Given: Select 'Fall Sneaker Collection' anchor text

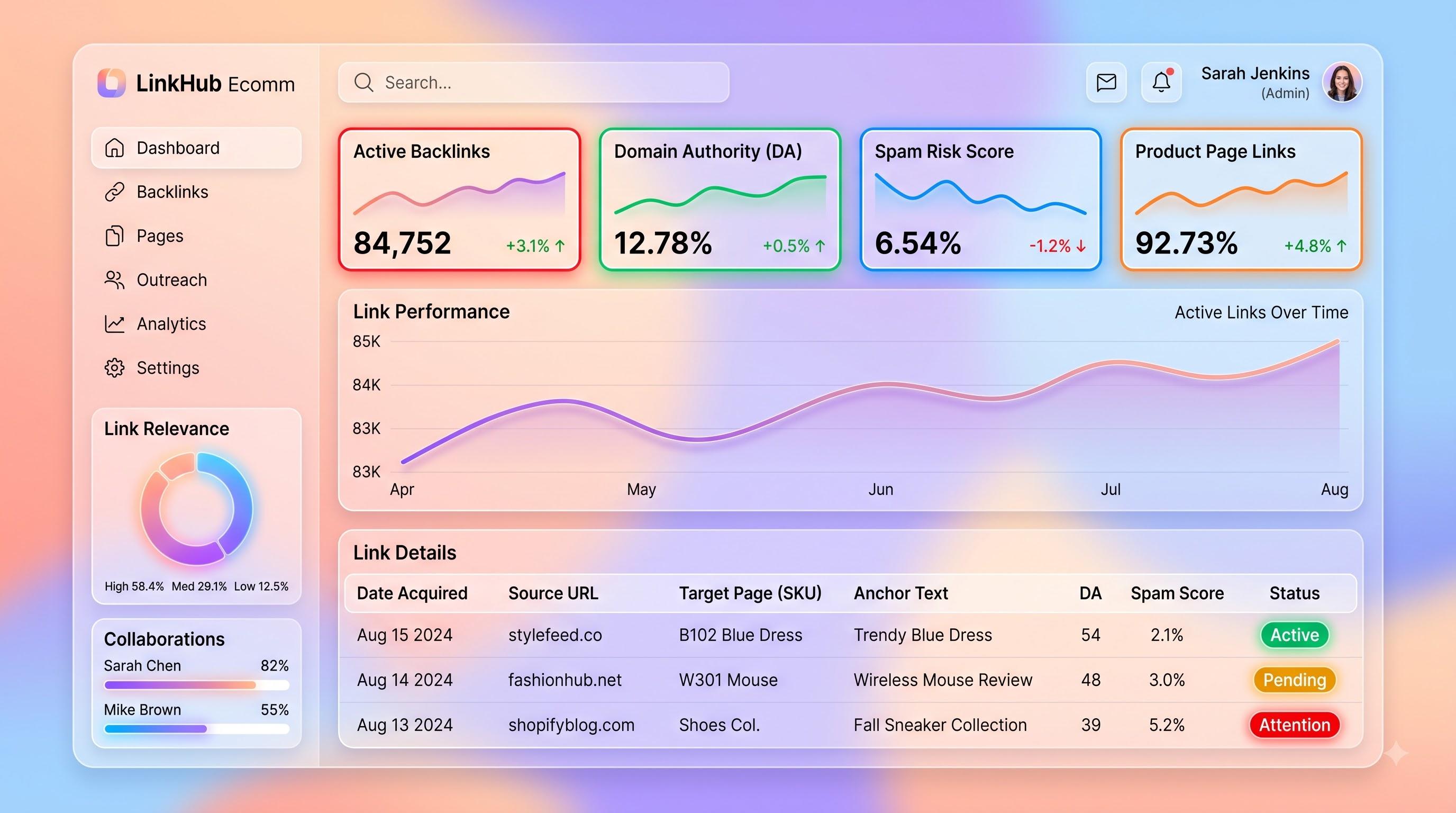Looking at the screenshot, I should pyautogui.click(x=940, y=725).
